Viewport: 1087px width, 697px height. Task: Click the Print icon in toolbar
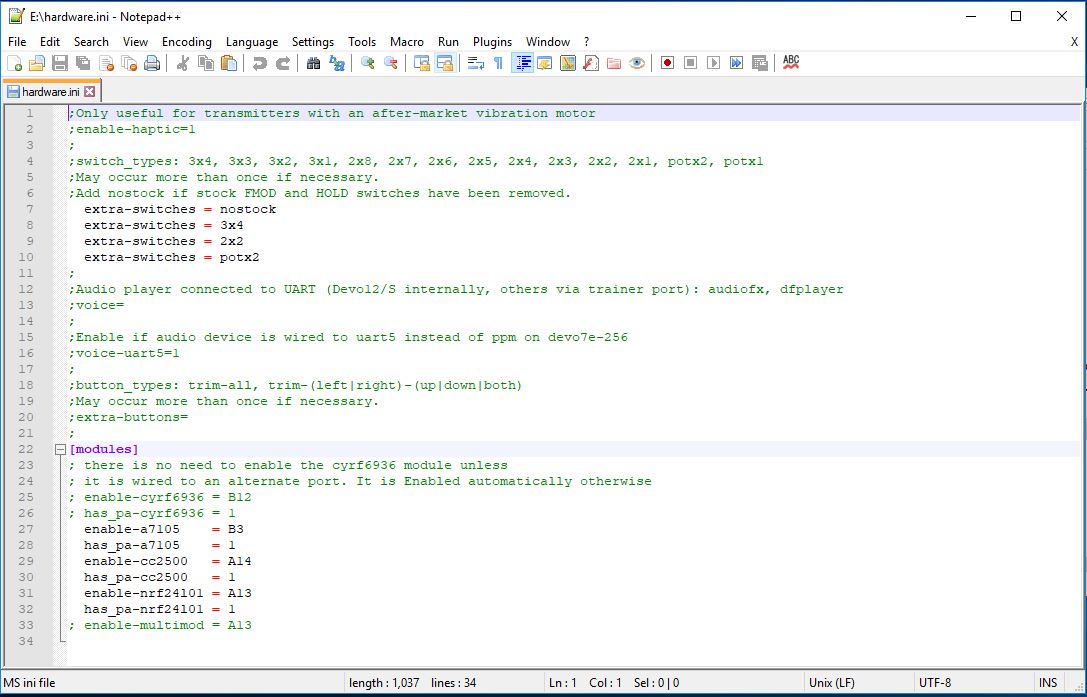coord(151,63)
